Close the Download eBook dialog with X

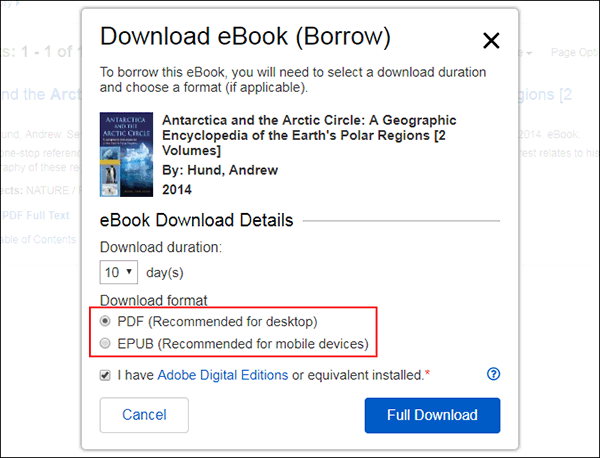coord(491,41)
